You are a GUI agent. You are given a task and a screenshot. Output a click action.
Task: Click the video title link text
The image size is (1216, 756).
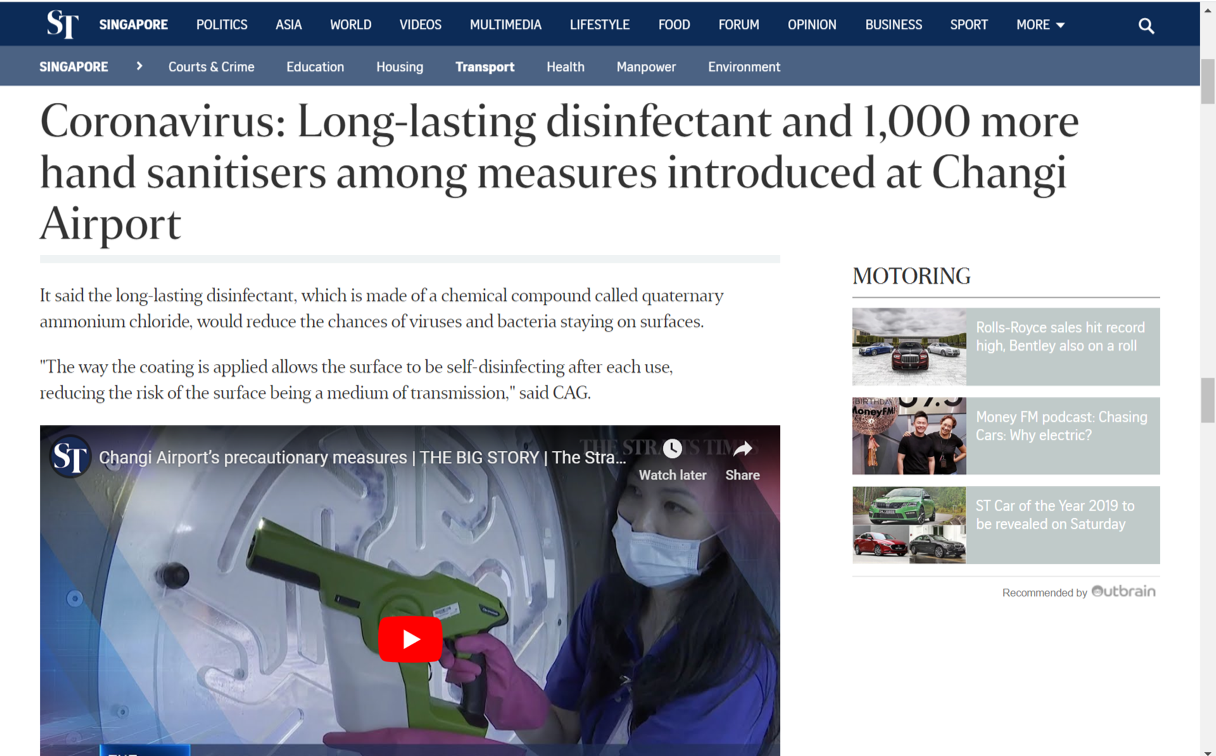(x=362, y=458)
